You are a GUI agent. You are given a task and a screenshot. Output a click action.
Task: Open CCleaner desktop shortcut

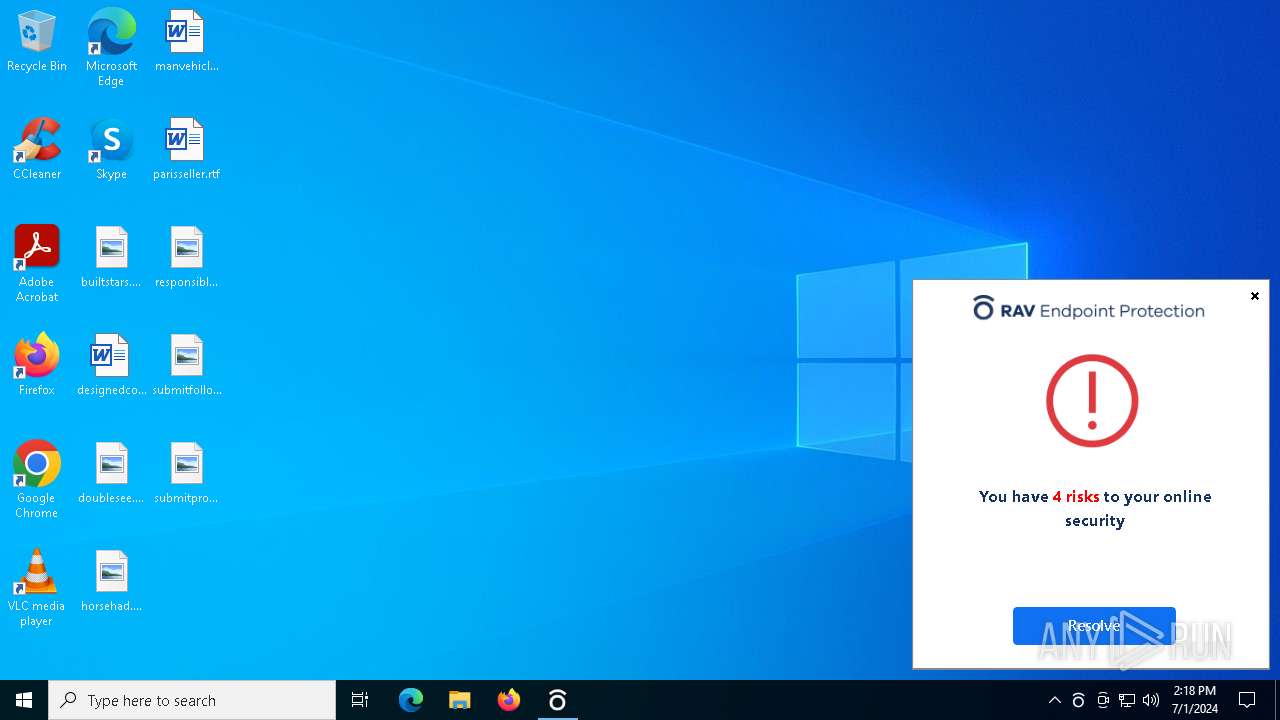pyautogui.click(x=37, y=150)
